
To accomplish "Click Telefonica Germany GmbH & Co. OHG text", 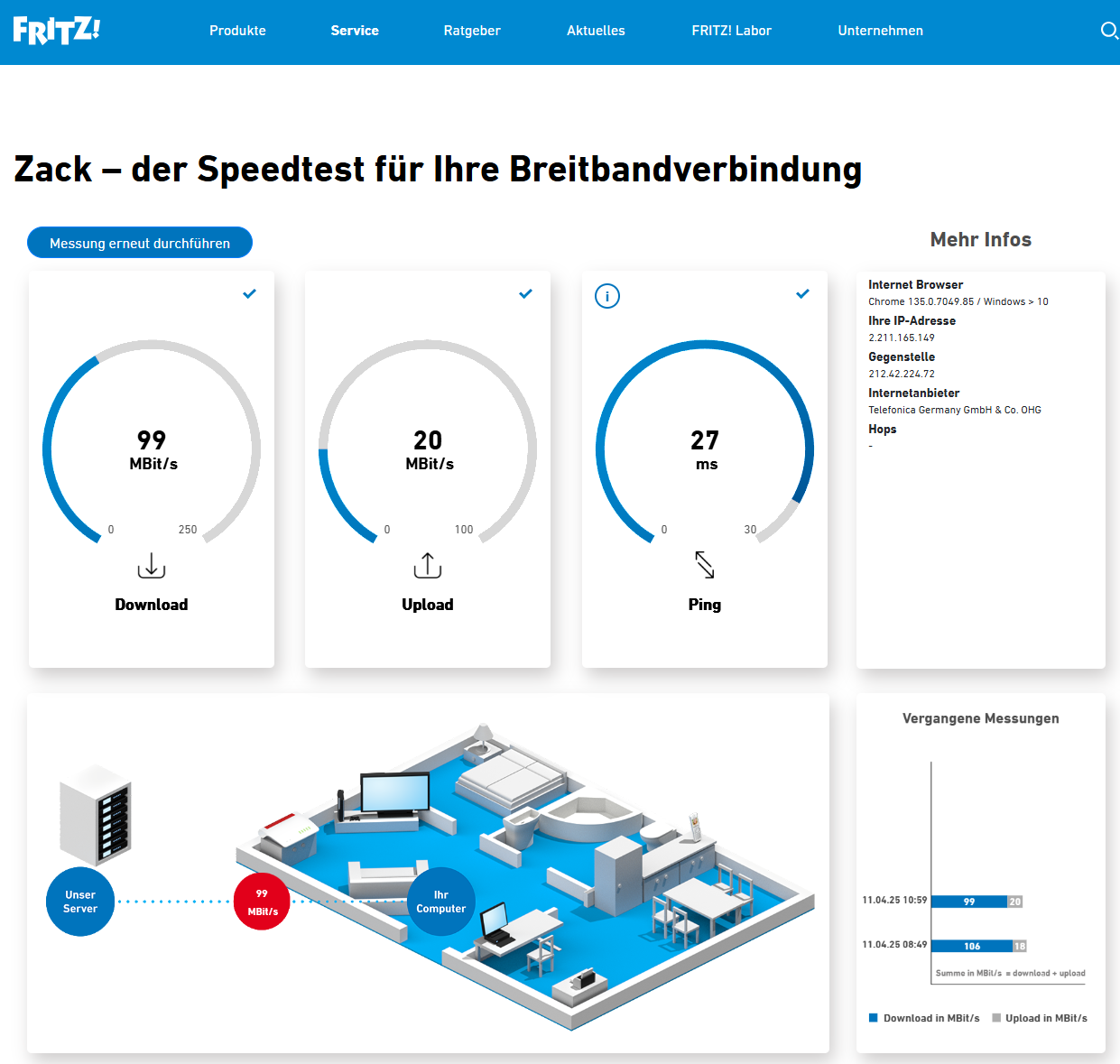I will [955, 410].
